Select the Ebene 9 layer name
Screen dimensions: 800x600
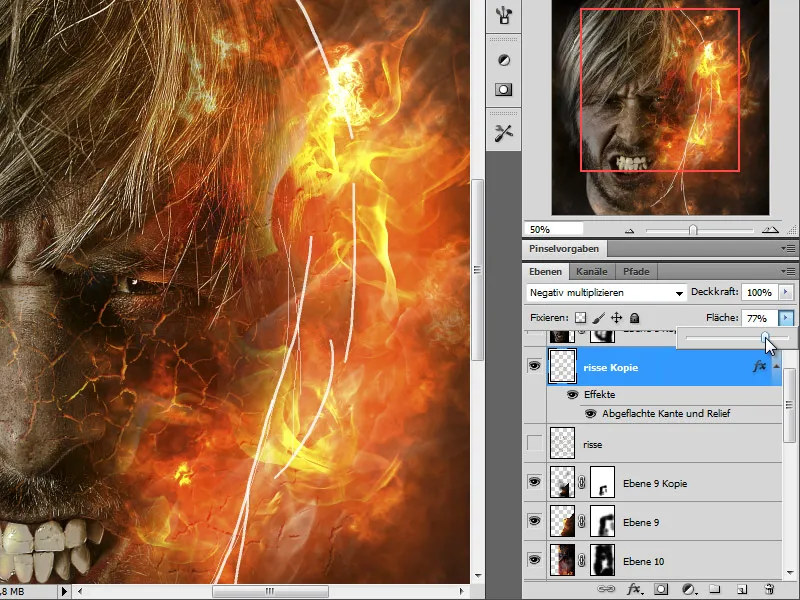(x=641, y=522)
